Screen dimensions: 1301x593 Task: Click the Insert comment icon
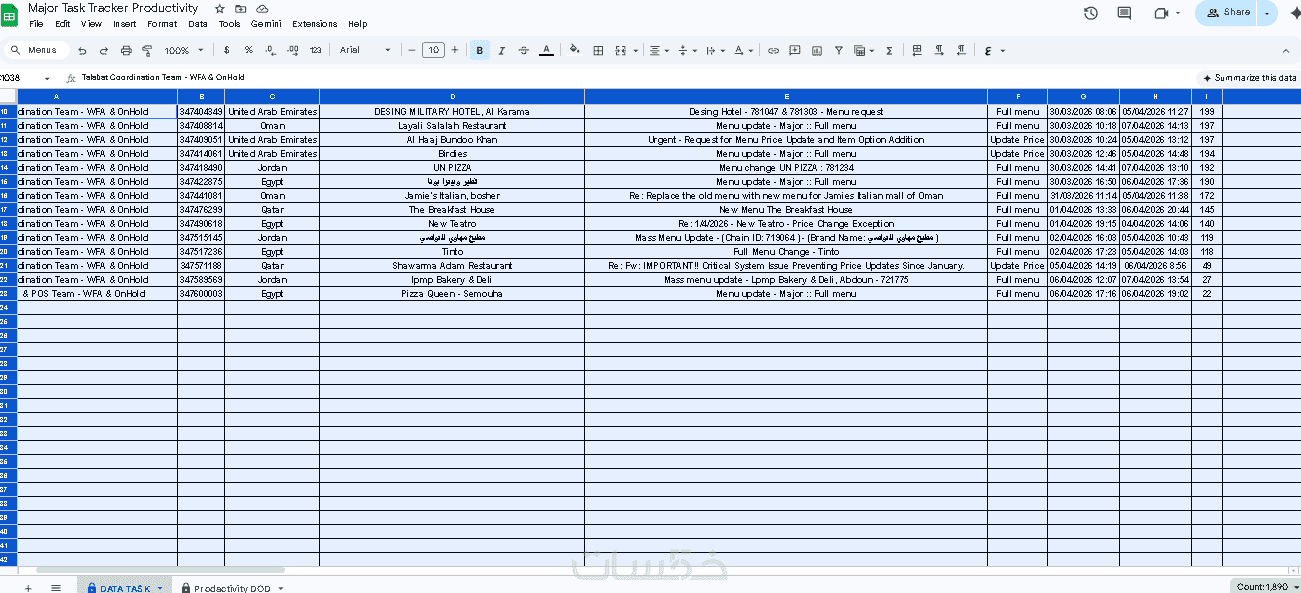point(795,50)
